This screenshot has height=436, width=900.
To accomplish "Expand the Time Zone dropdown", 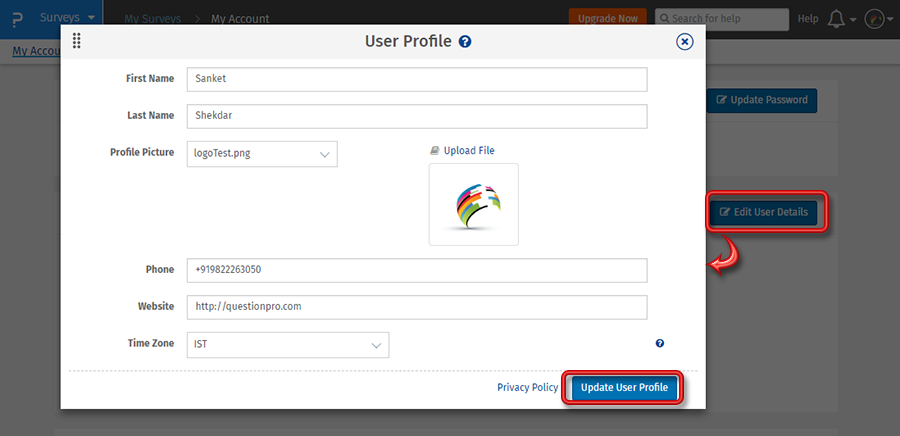I will coord(288,345).
